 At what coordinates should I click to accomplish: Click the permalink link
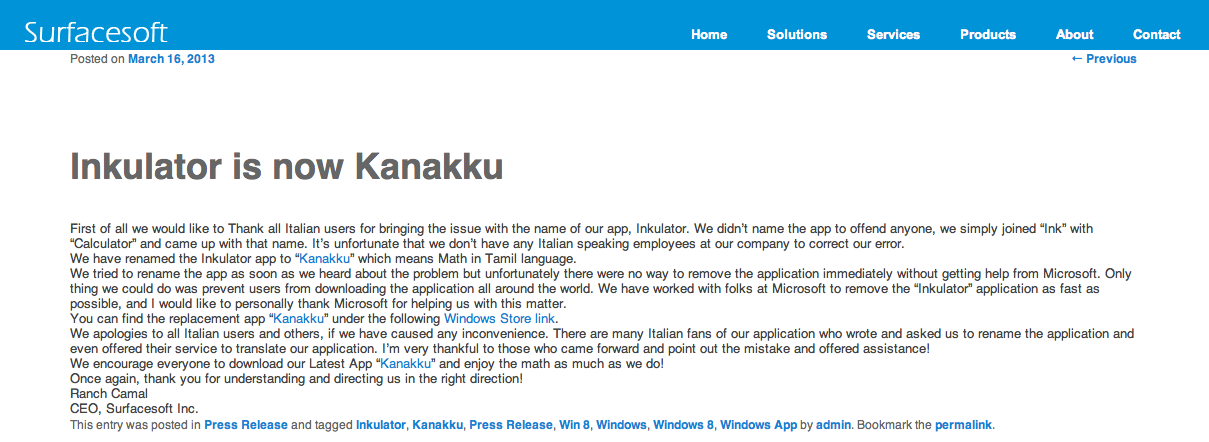coord(964,425)
